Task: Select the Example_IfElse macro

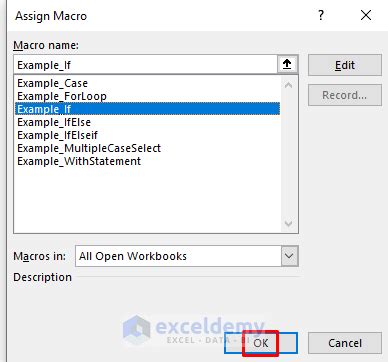Action: (147, 122)
